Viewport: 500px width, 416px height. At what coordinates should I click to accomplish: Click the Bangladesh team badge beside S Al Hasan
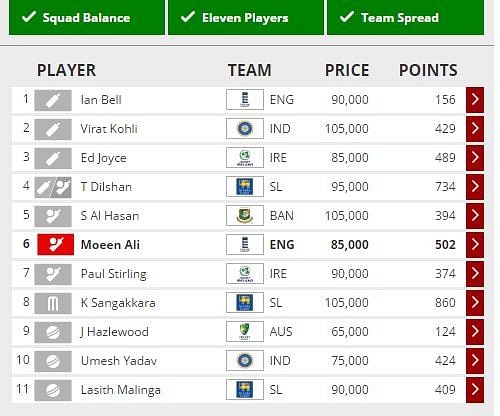pyautogui.click(x=245, y=215)
